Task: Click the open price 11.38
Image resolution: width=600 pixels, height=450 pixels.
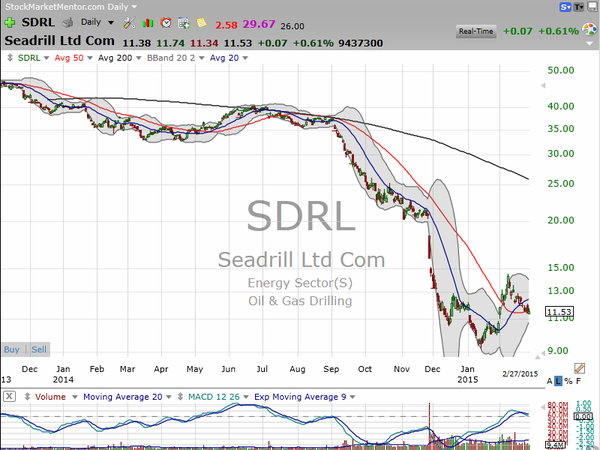Action: pos(137,43)
